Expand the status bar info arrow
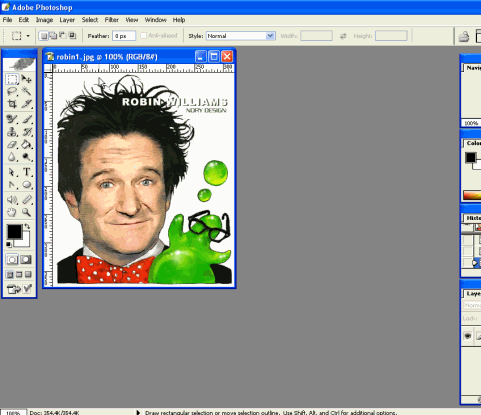The height and width of the screenshot is (415, 481). click(138, 412)
